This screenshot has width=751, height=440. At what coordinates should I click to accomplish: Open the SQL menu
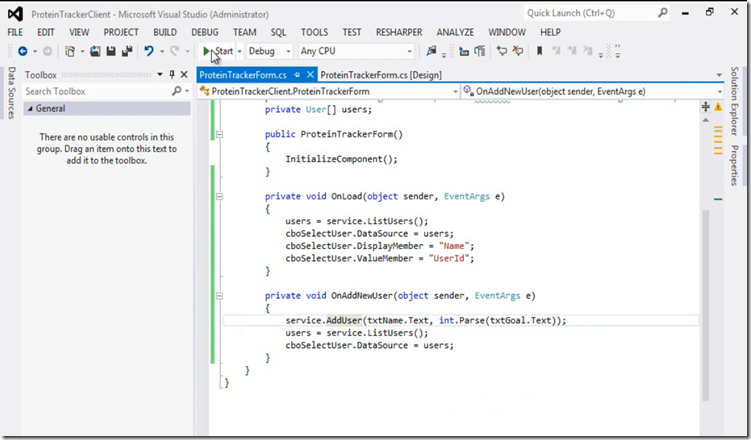pos(278,32)
